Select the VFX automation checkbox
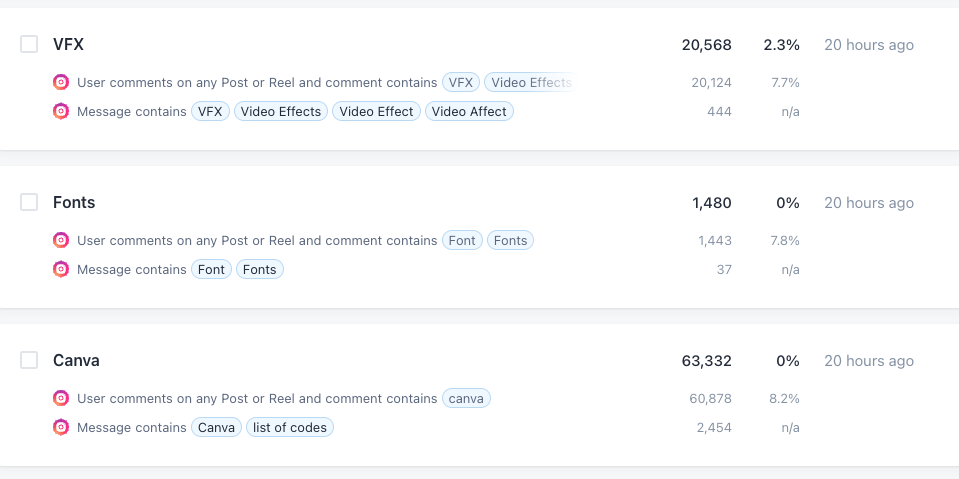959x479 pixels. [29, 44]
